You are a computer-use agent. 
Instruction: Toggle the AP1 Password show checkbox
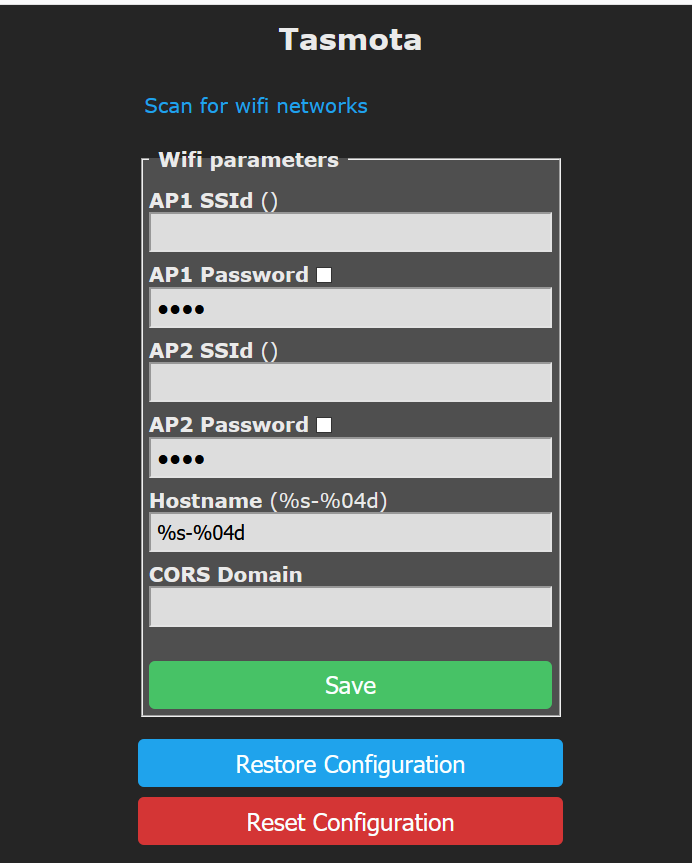(x=324, y=275)
